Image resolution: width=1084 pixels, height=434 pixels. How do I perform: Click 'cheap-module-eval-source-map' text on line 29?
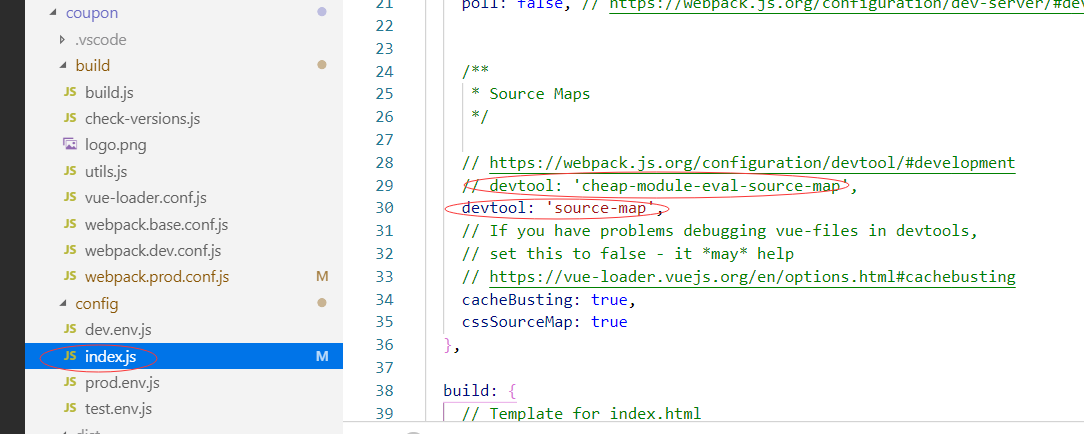pyautogui.click(x=711, y=185)
